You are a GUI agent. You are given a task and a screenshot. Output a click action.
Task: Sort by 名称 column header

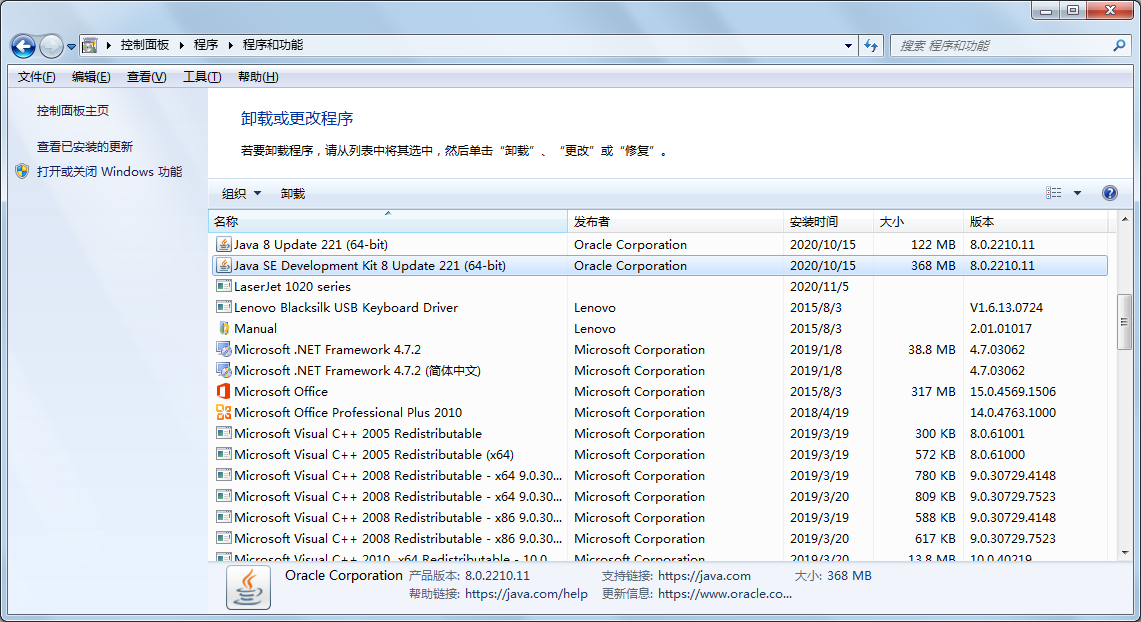388,221
